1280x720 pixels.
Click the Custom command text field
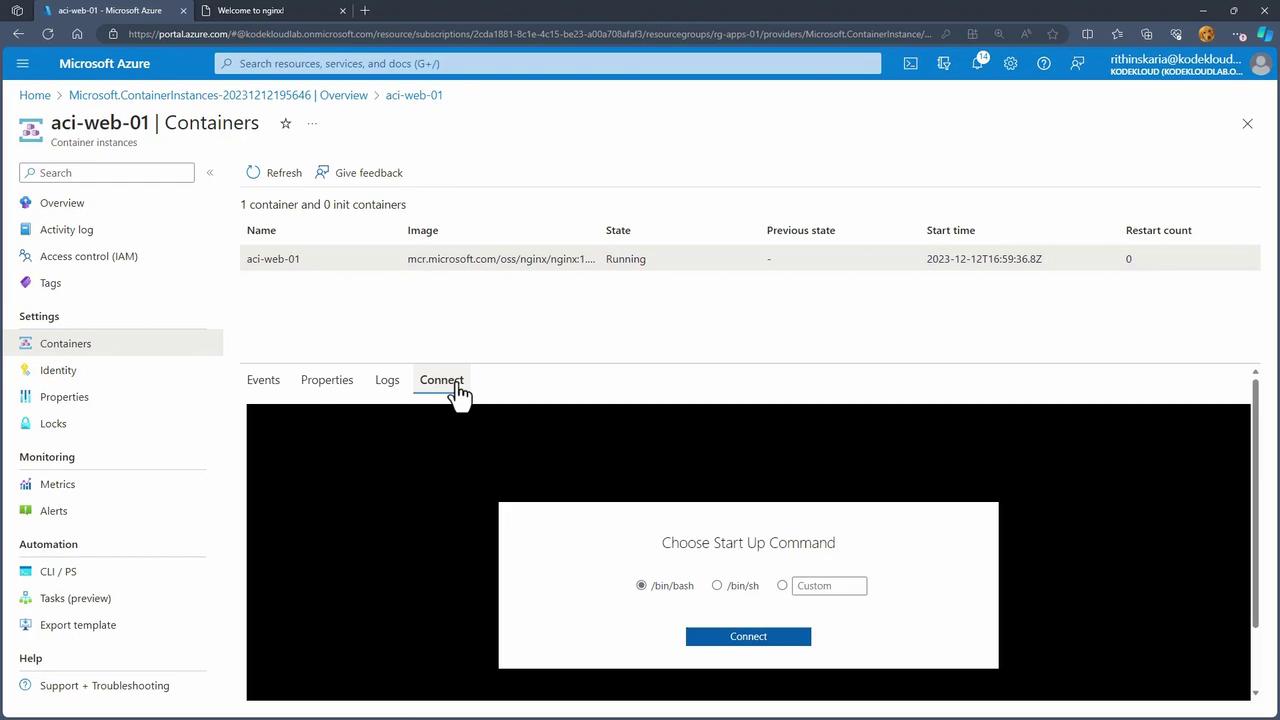829,586
